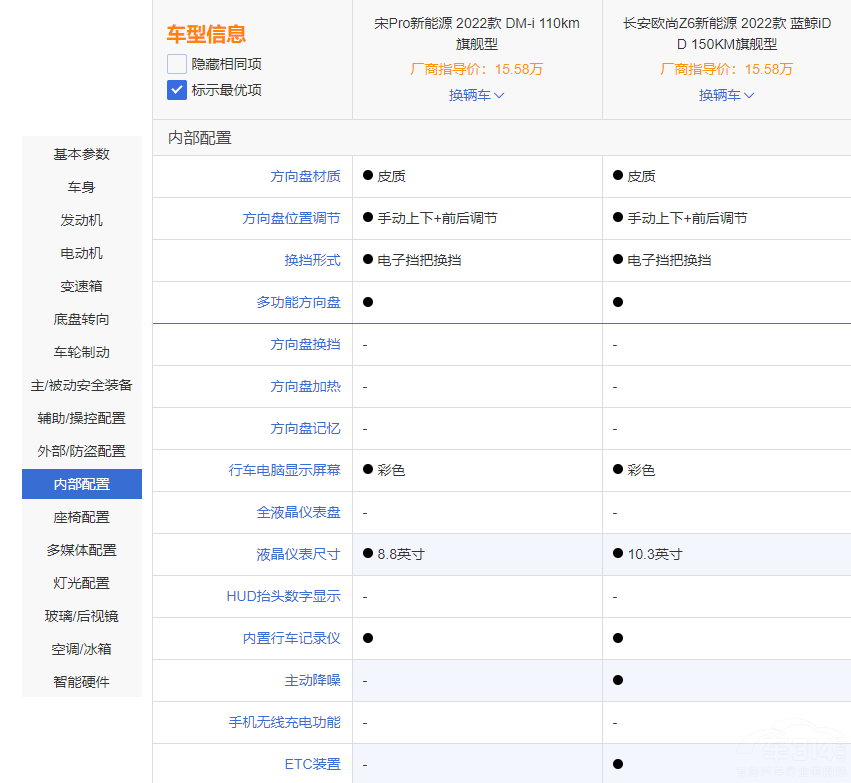View the 灯光配置 section
This screenshot has height=783, width=851.
[x=81, y=583]
